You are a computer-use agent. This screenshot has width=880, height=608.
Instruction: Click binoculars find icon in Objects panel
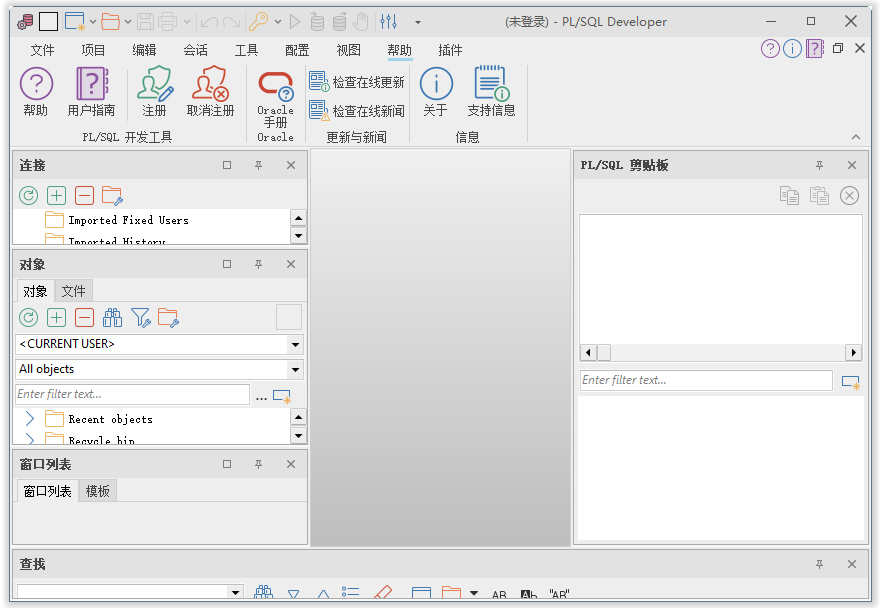click(x=112, y=318)
